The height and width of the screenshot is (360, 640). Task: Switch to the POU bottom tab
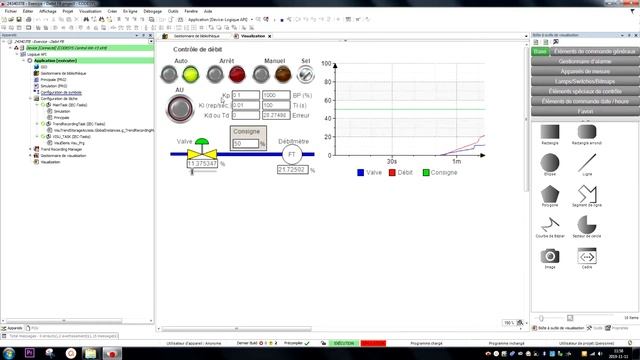pos(32,328)
